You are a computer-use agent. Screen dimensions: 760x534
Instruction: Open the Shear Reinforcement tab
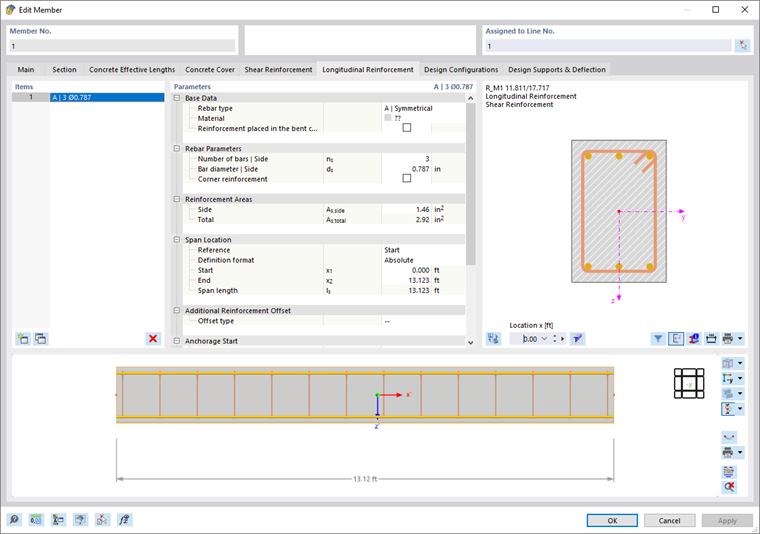(278, 69)
